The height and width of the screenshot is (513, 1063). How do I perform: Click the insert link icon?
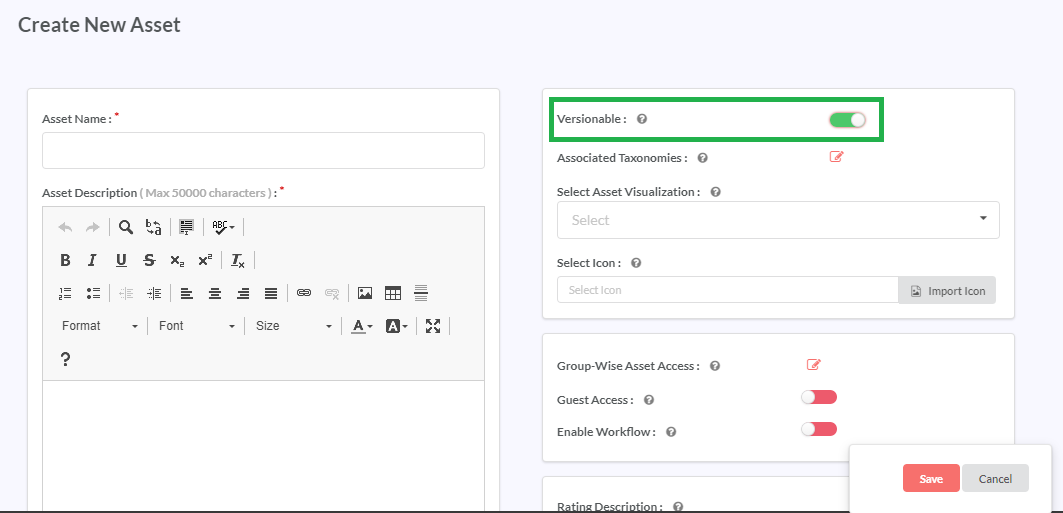click(304, 293)
